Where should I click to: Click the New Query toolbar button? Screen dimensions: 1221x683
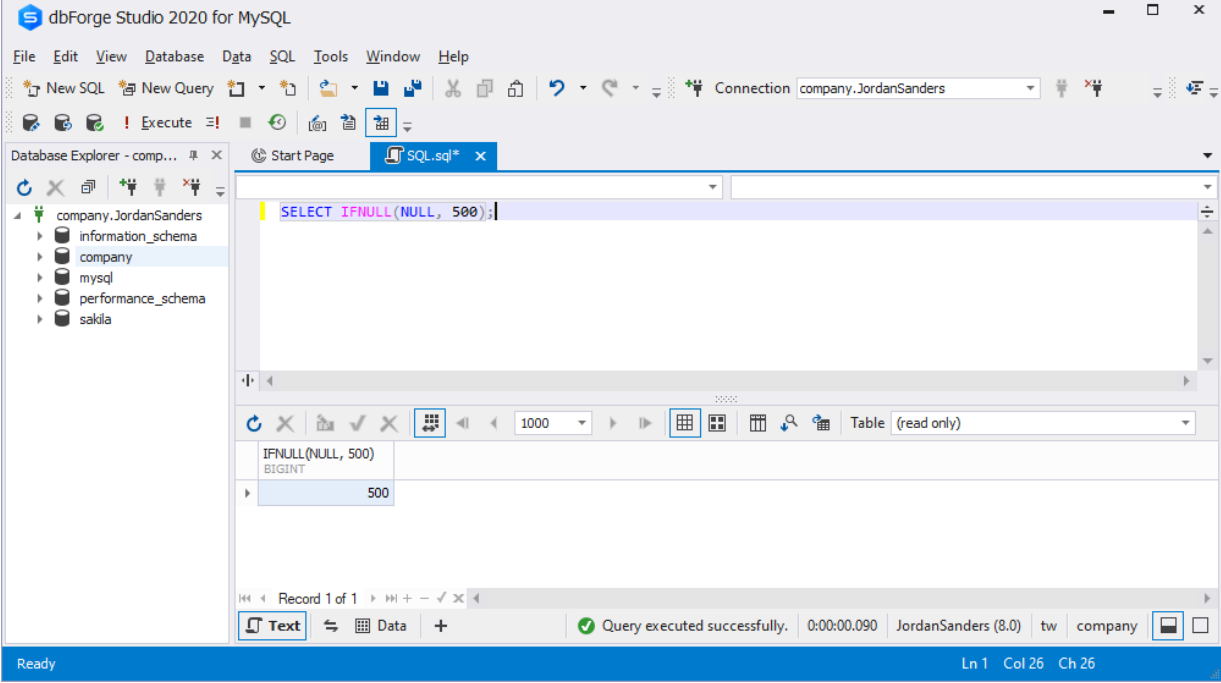coord(166,88)
